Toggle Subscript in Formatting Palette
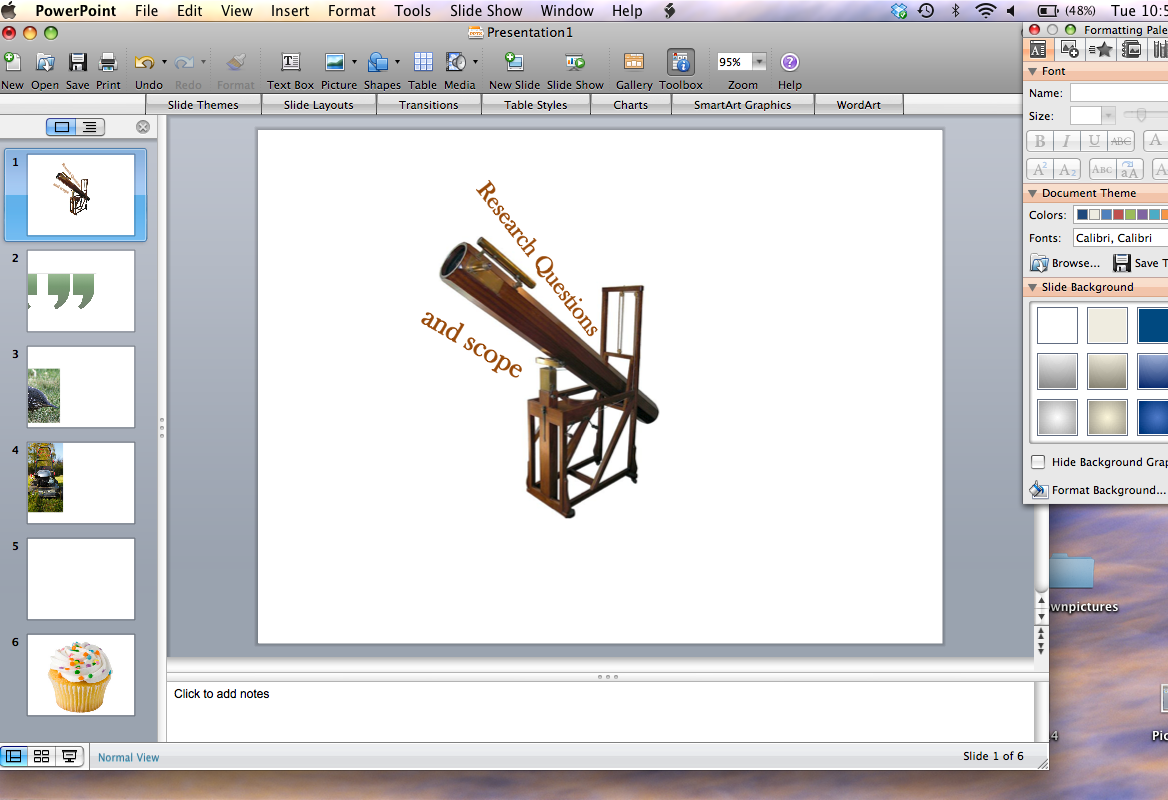The image size is (1168, 800). point(1067,169)
